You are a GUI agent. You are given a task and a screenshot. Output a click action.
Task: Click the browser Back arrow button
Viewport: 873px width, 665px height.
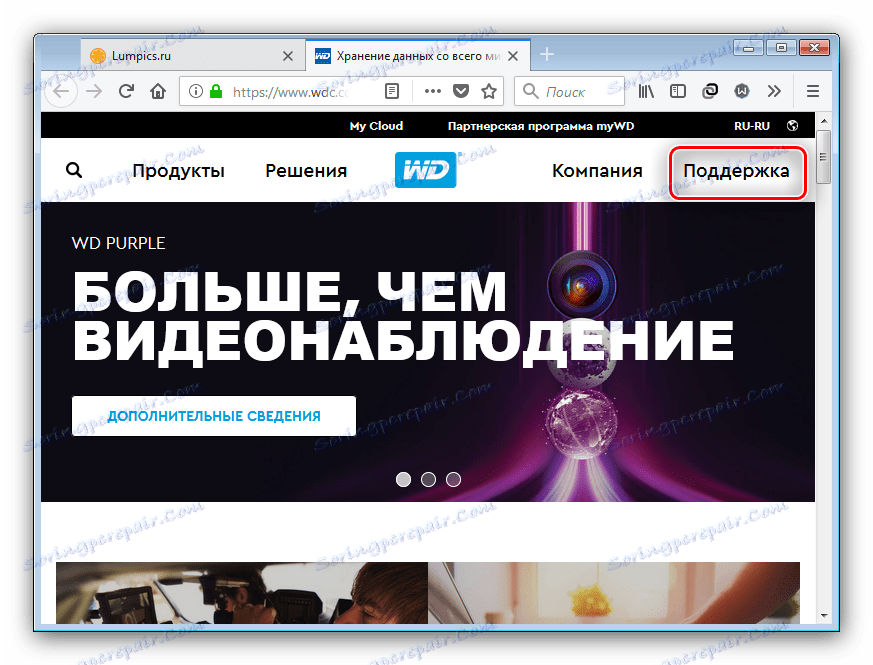(x=61, y=91)
